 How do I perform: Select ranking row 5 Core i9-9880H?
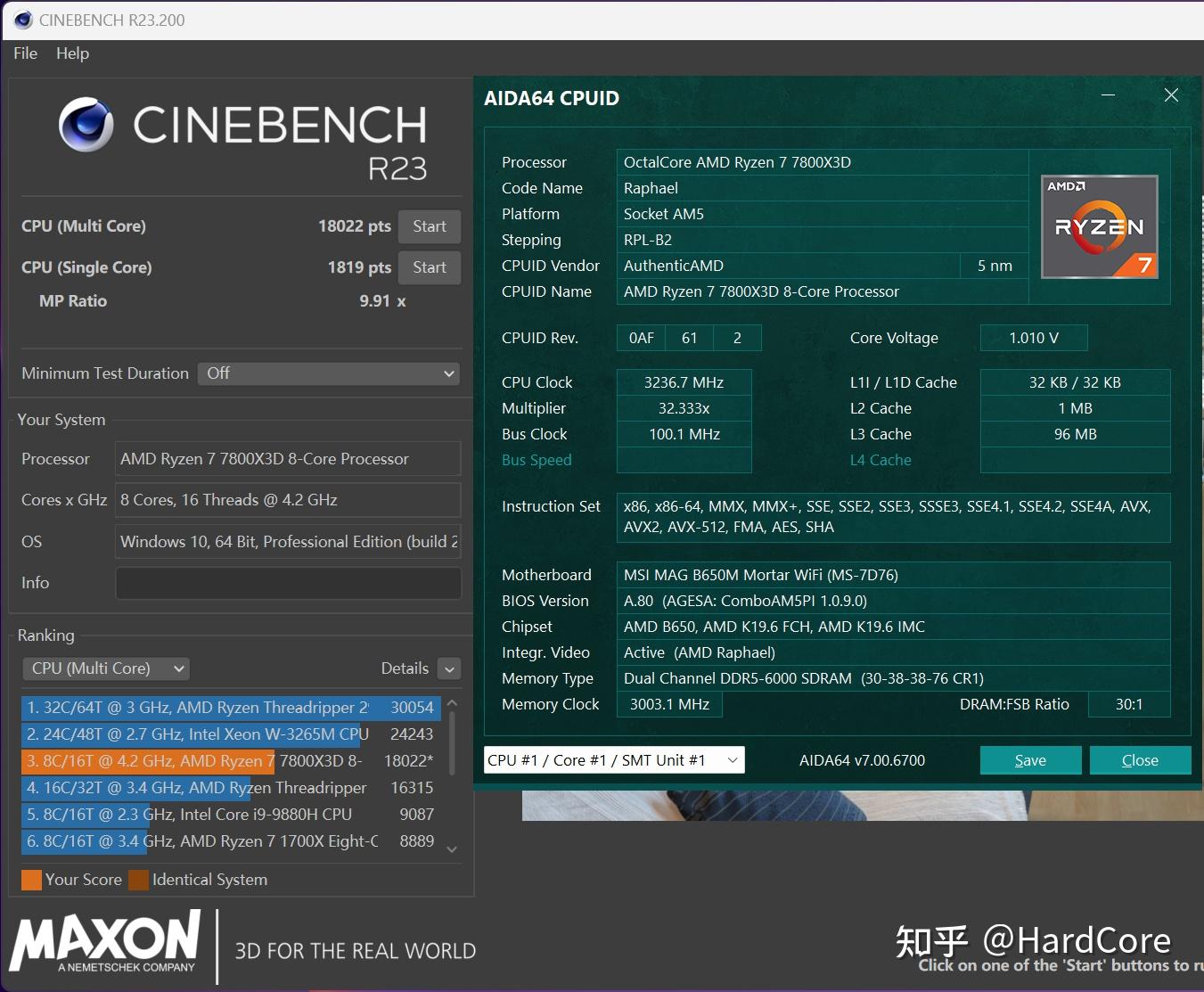tap(231, 815)
